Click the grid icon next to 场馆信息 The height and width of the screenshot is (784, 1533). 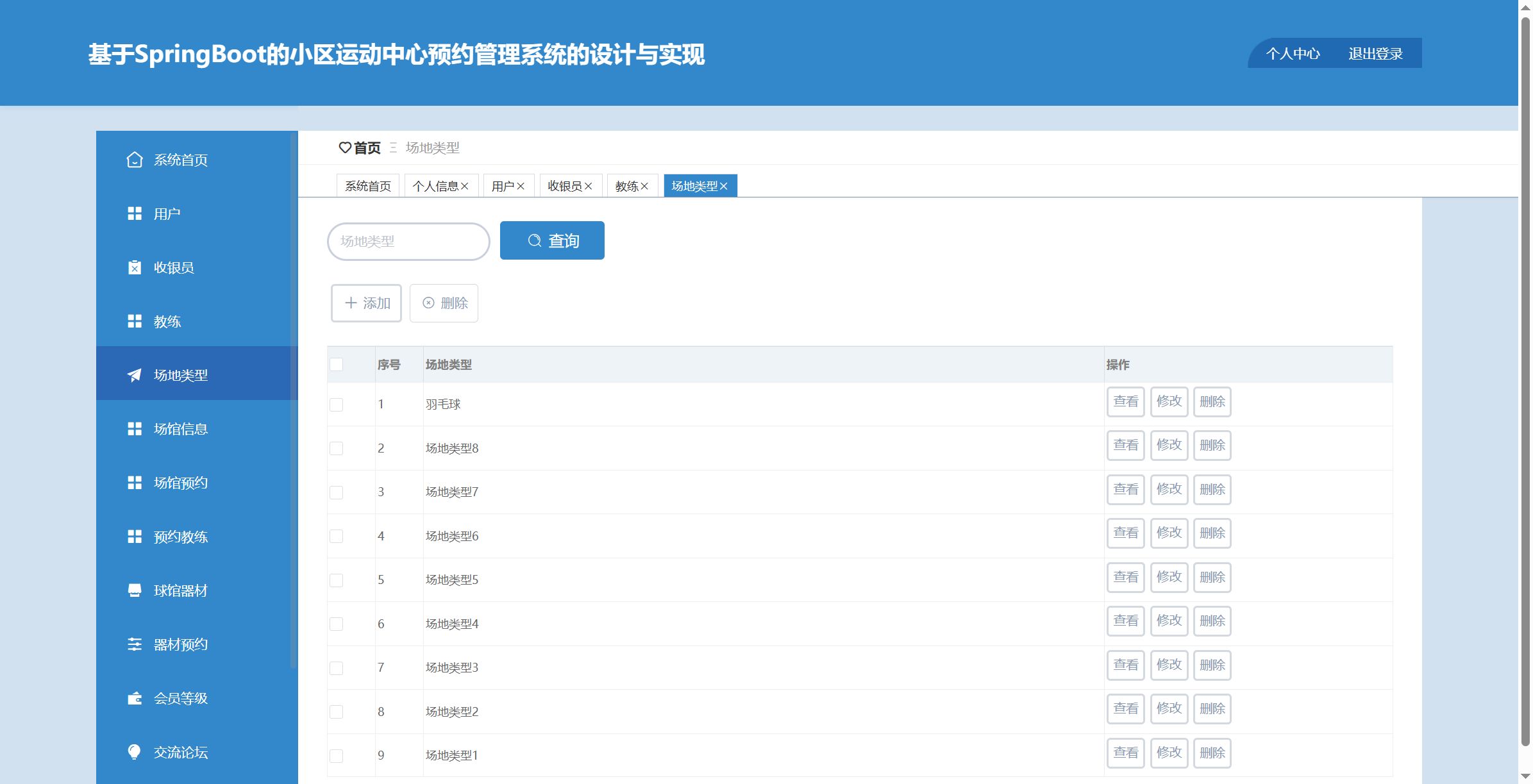pos(135,429)
